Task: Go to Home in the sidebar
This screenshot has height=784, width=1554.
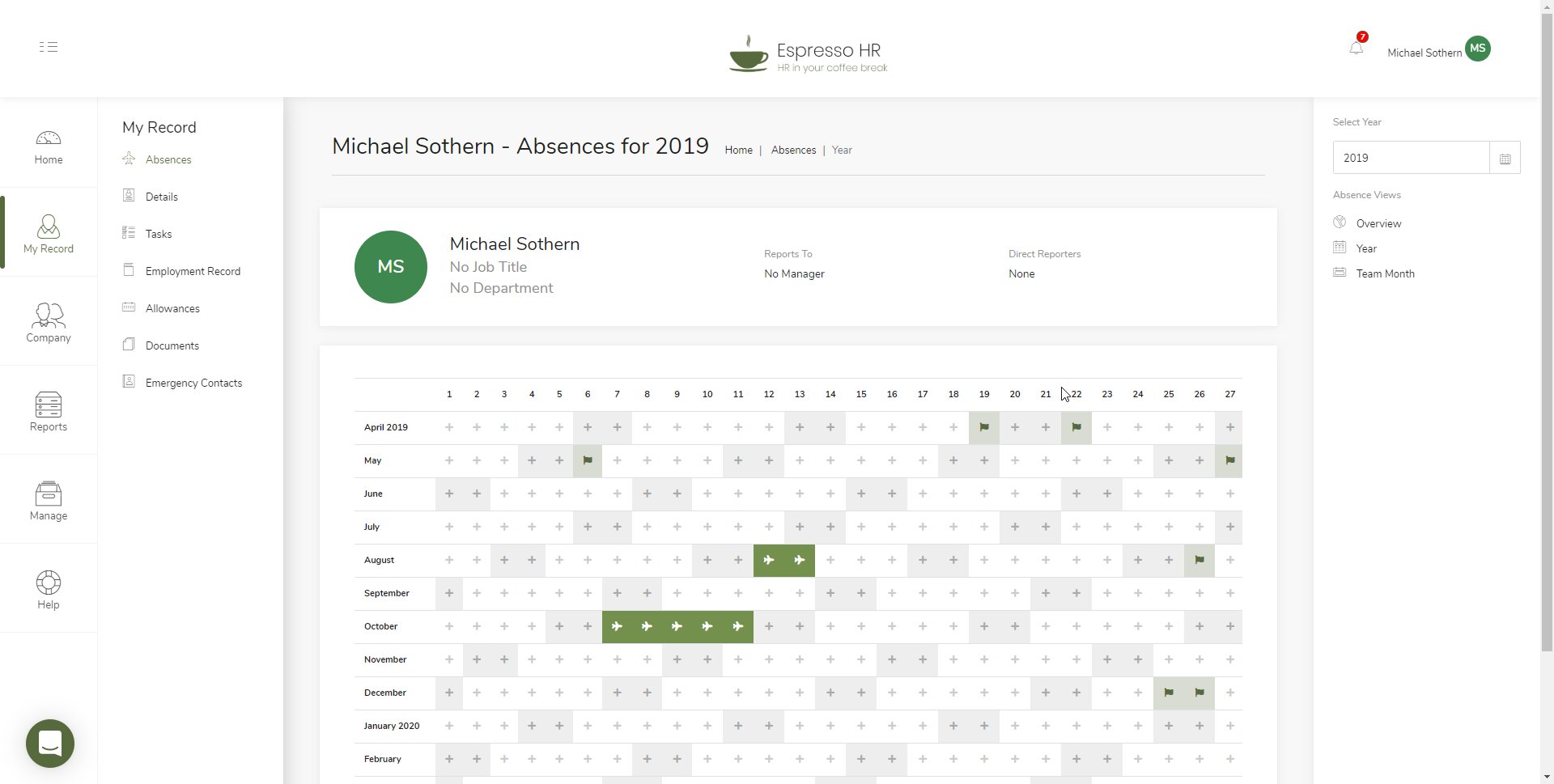Action: pos(49,147)
